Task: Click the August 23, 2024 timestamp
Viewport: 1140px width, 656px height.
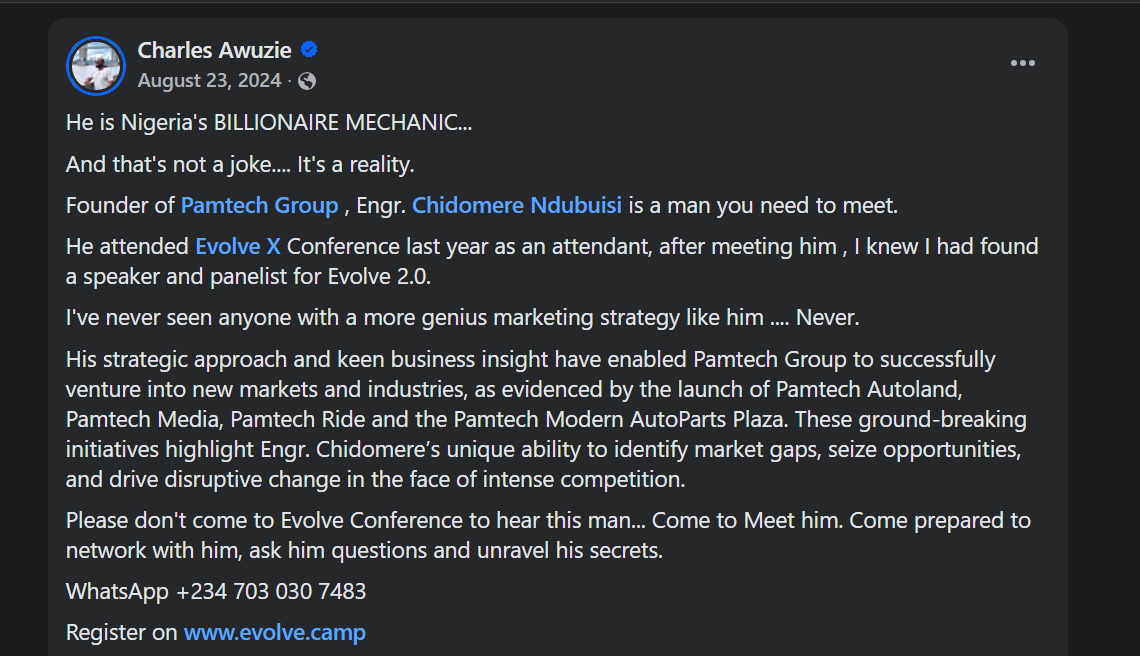Action: pos(209,81)
